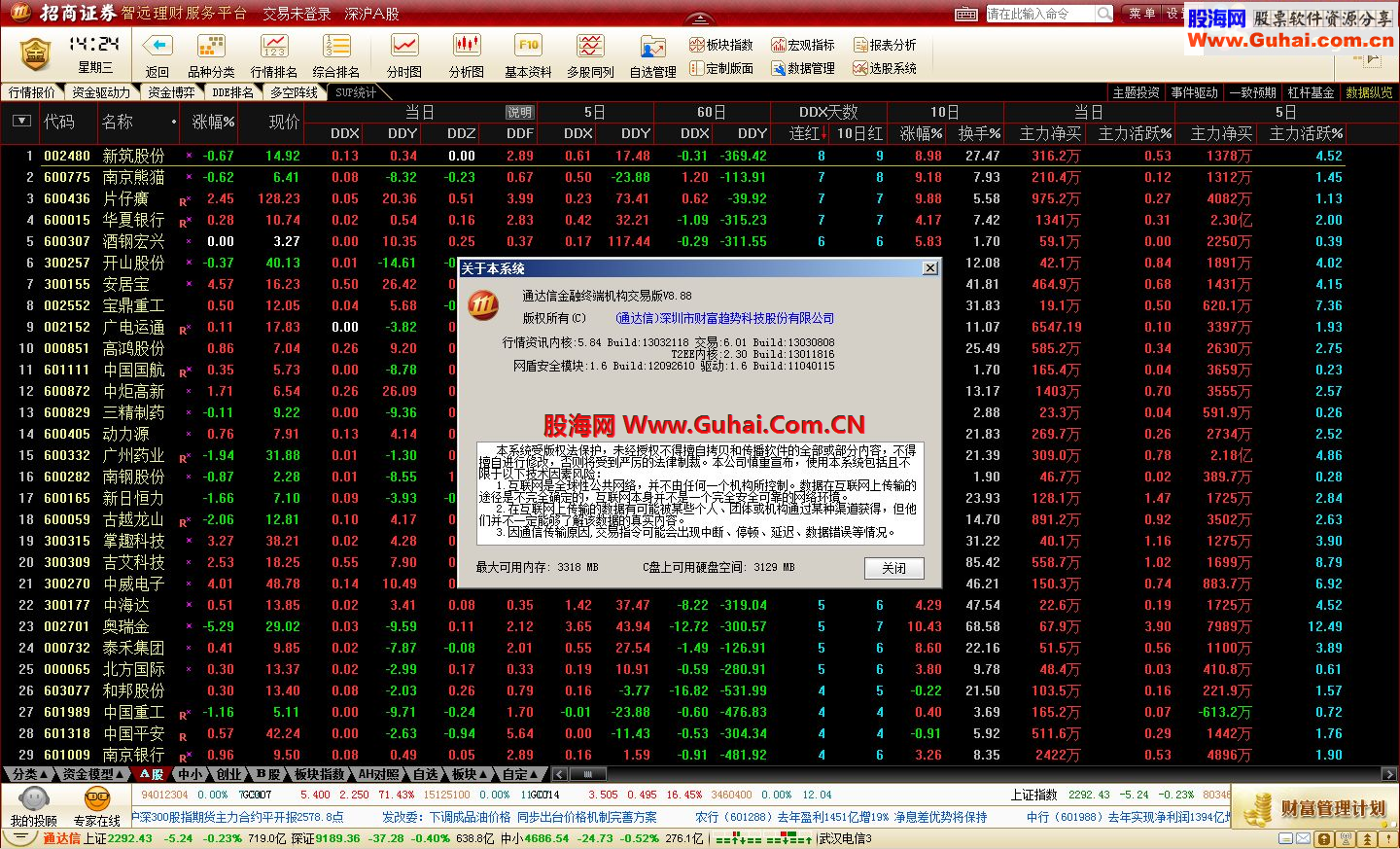Select stock row 600015 华夏银行
The height and width of the screenshot is (849, 1400).
click(x=673, y=220)
